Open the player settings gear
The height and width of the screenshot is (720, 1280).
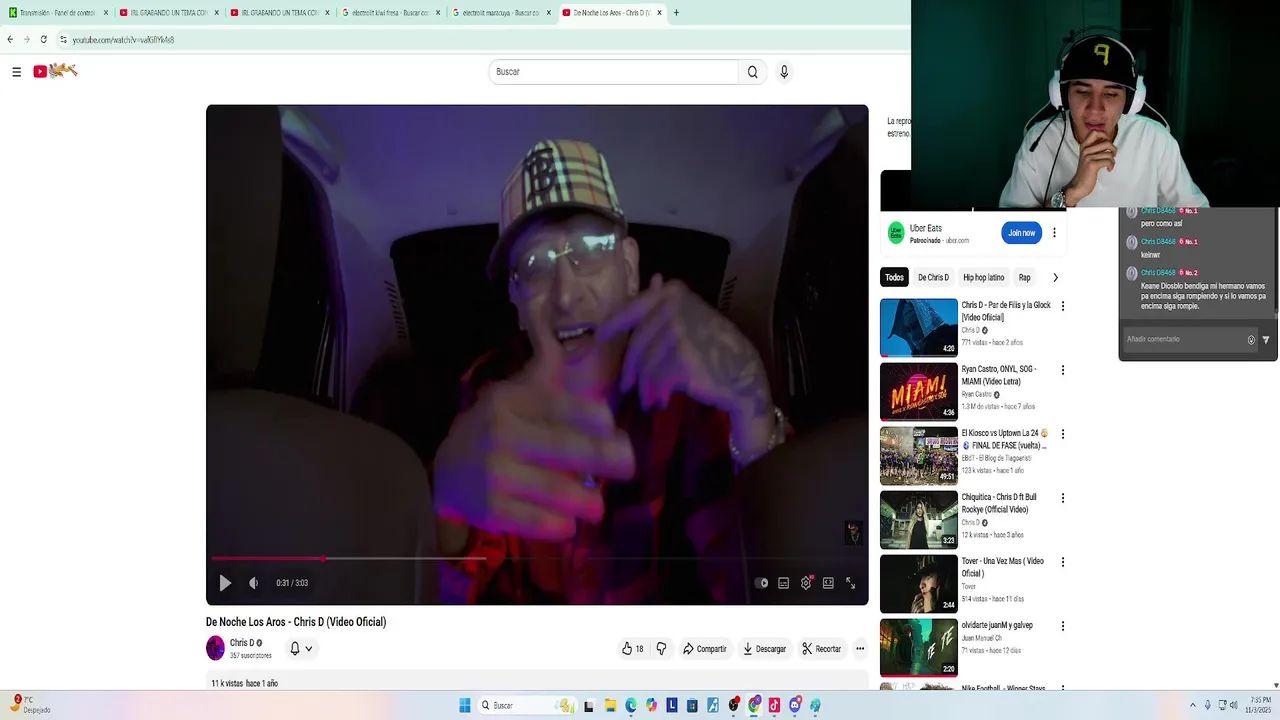[806, 583]
